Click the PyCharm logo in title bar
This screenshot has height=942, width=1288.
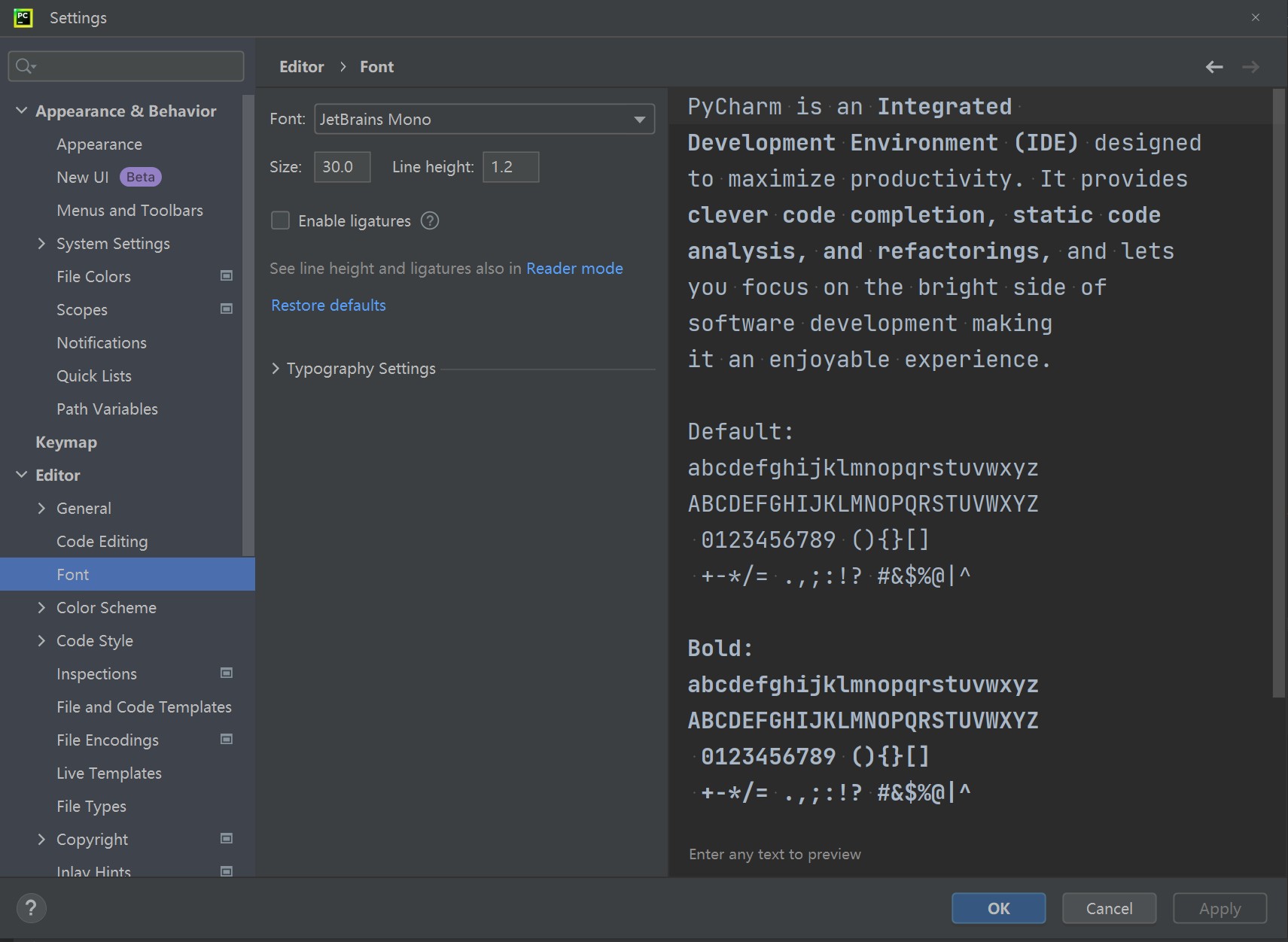23,17
